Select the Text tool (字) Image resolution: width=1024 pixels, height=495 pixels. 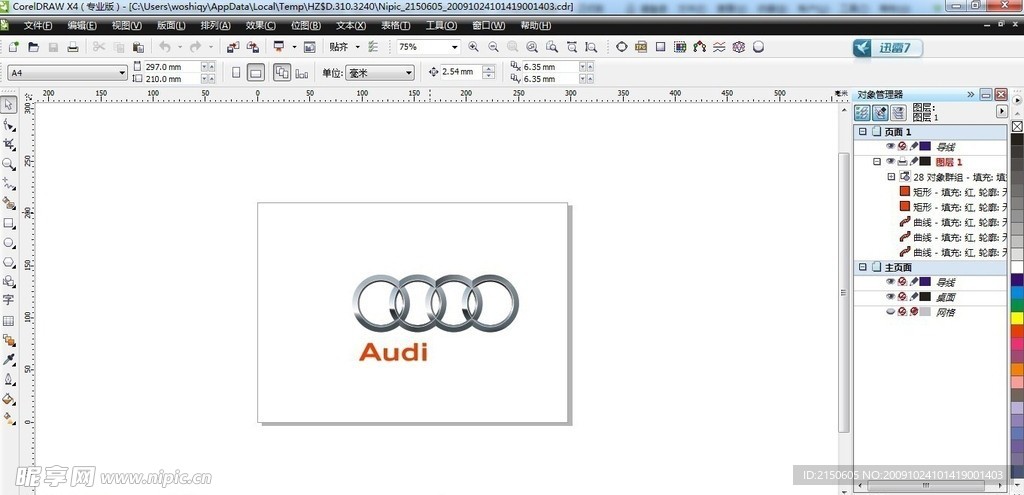pyautogui.click(x=9, y=300)
